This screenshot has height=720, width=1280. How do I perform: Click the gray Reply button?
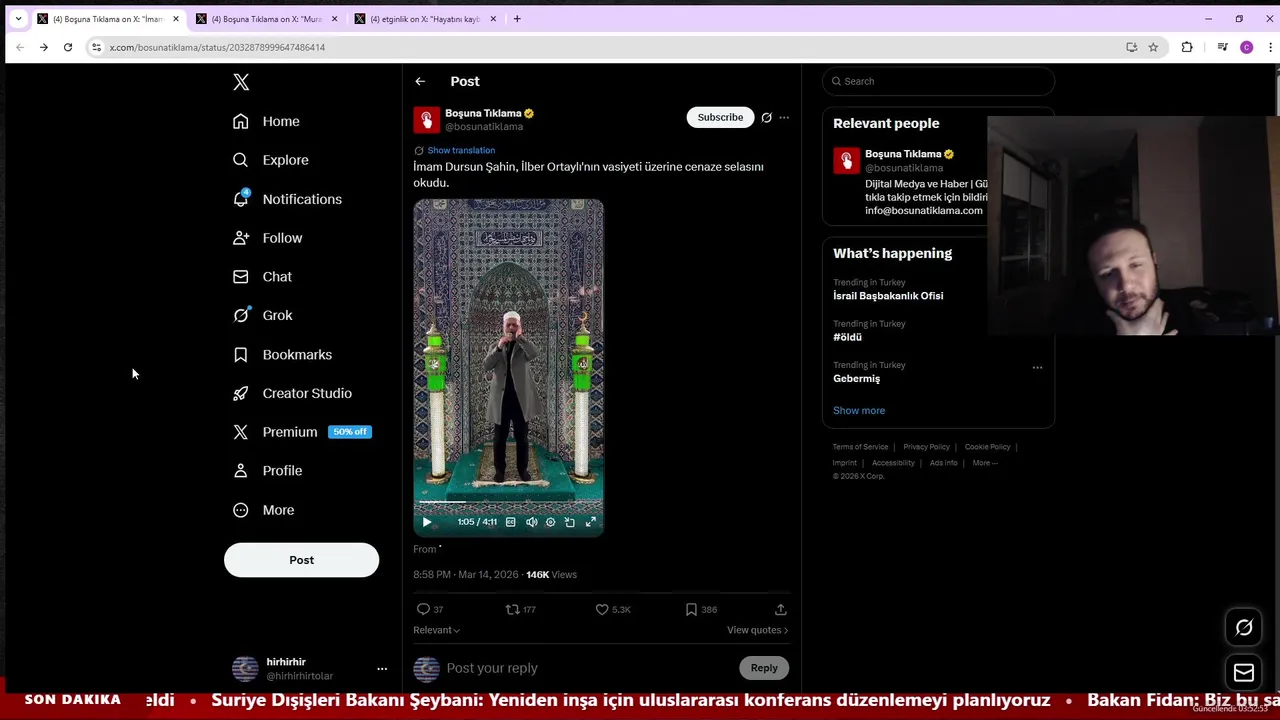pos(764,668)
